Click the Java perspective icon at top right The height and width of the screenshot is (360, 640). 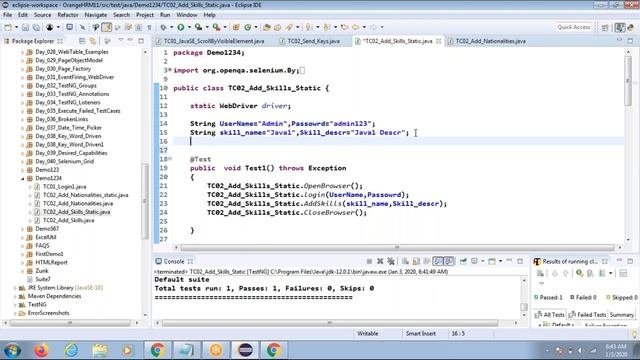tap(620, 27)
